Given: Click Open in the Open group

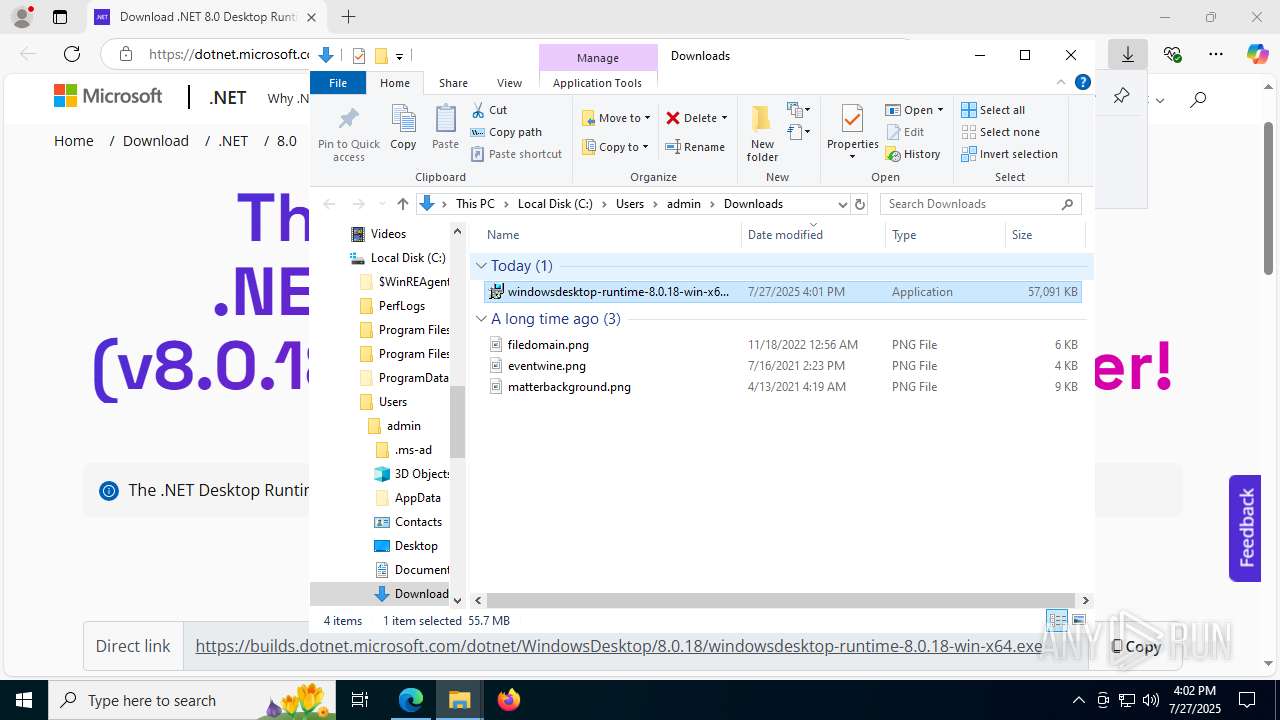Looking at the screenshot, I should click(x=914, y=110).
